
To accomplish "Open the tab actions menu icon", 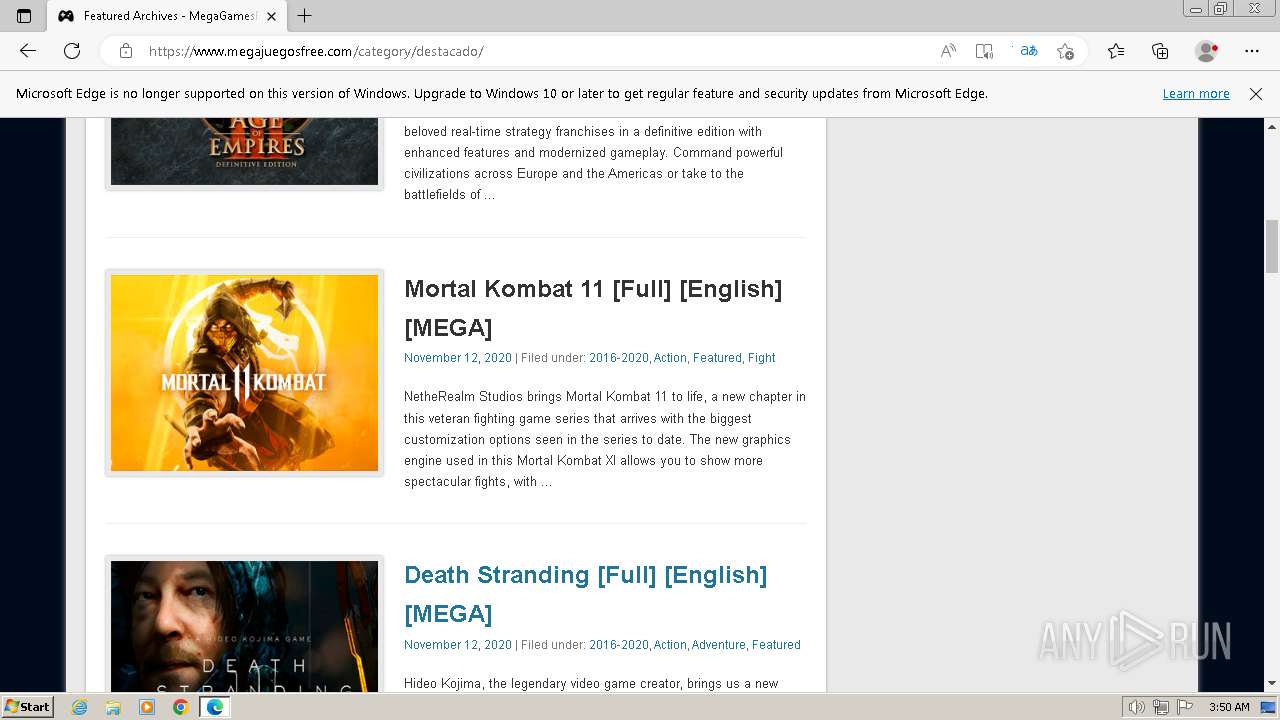I will click(x=24, y=16).
